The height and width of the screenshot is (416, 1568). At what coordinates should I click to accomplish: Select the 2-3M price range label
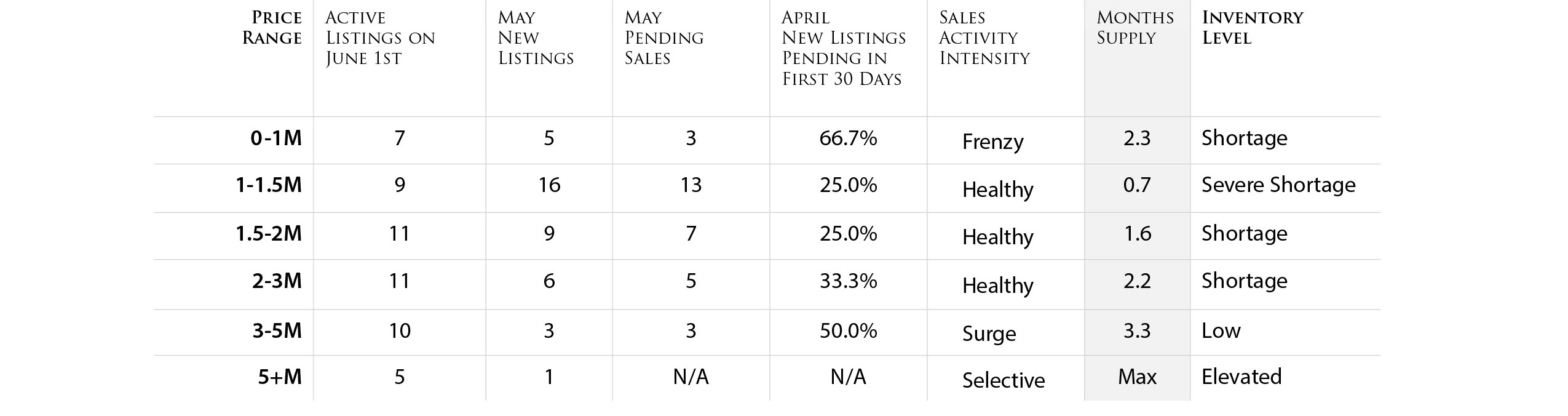click(x=277, y=281)
